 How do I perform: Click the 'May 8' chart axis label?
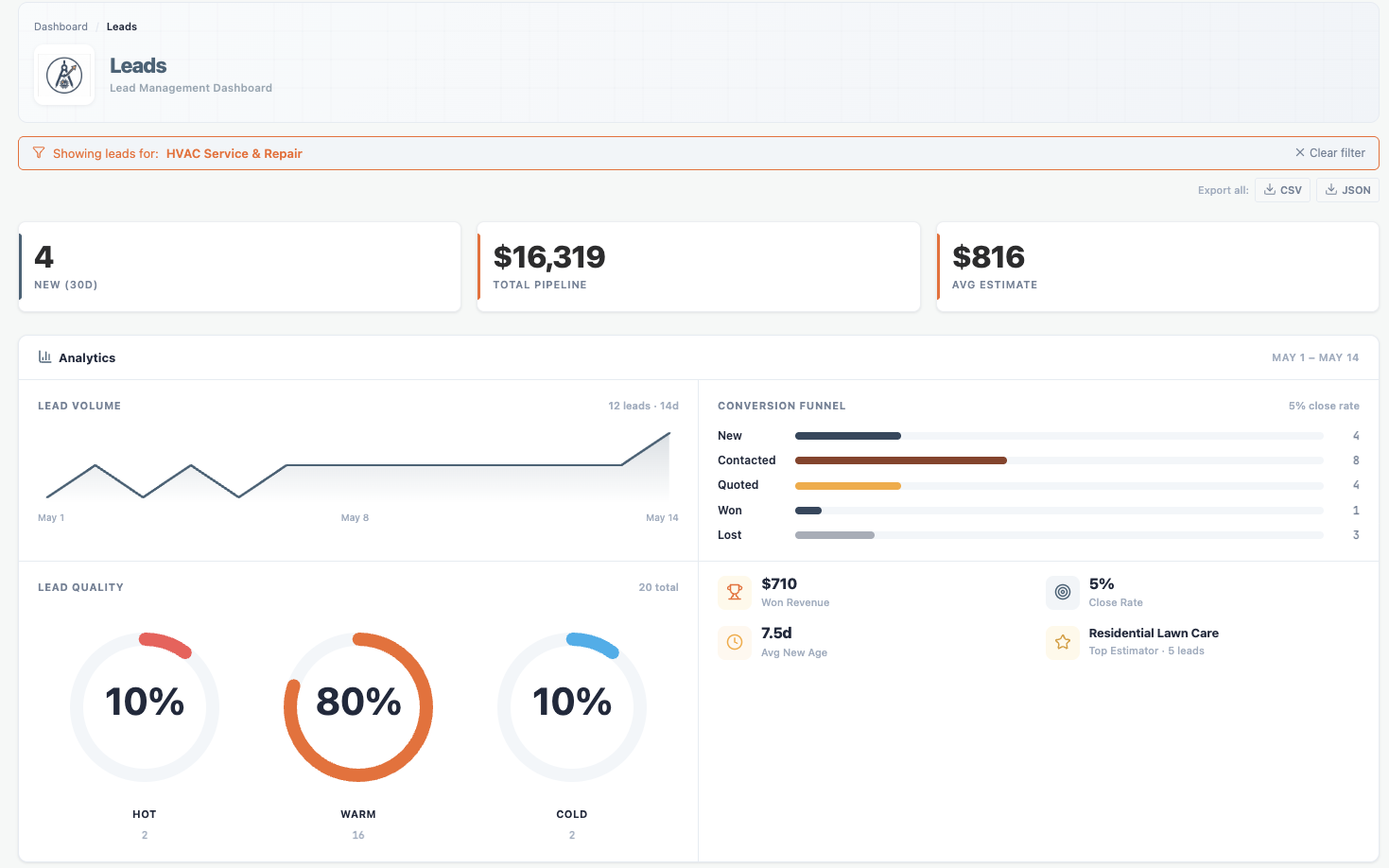[x=355, y=517]
